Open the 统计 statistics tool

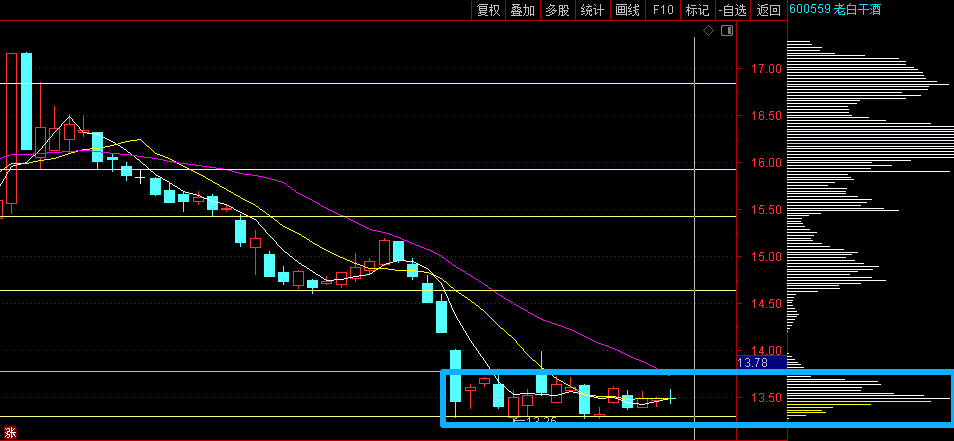[593, 10]
